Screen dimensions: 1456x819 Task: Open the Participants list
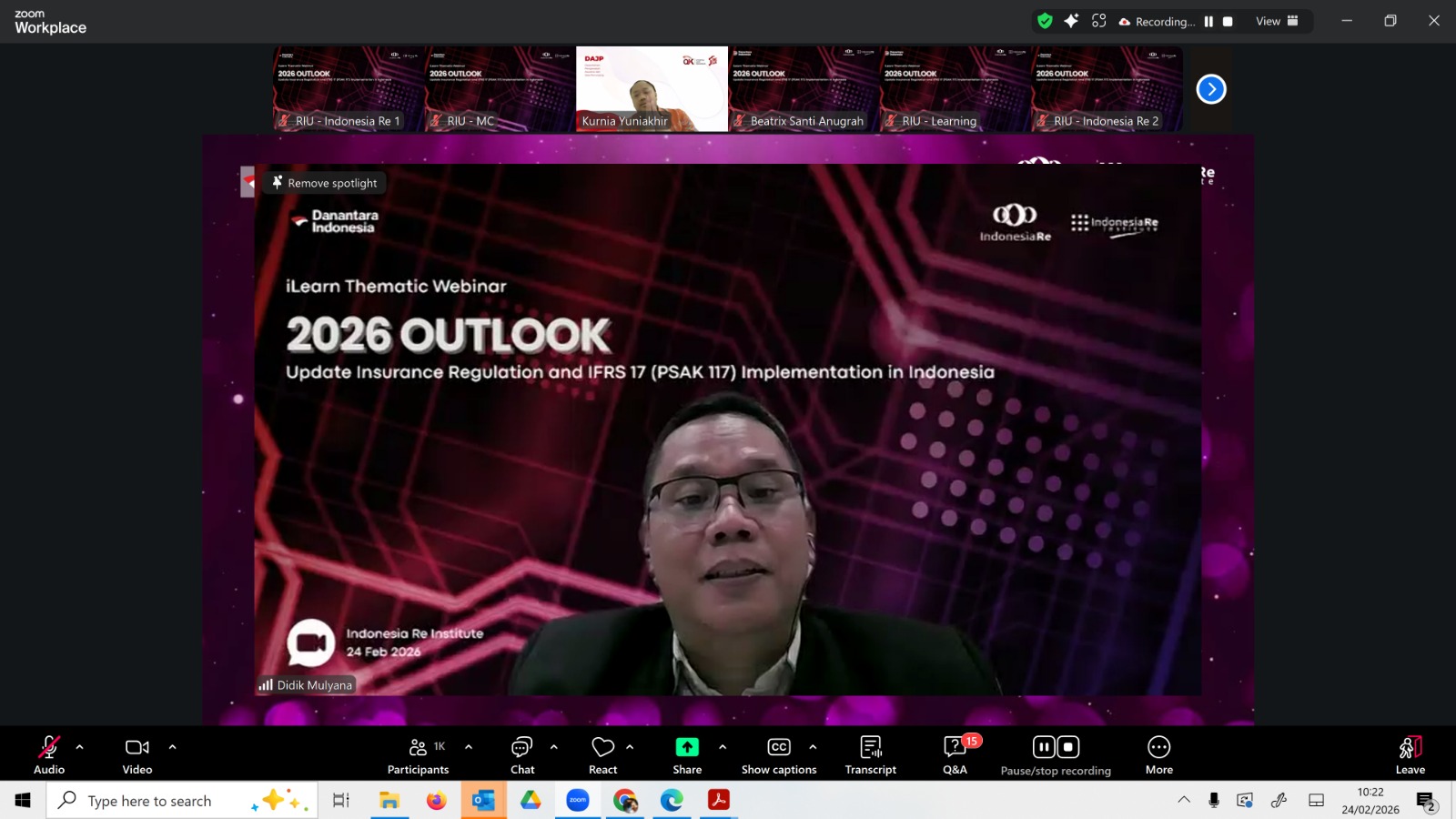click(x=418, y=754)
